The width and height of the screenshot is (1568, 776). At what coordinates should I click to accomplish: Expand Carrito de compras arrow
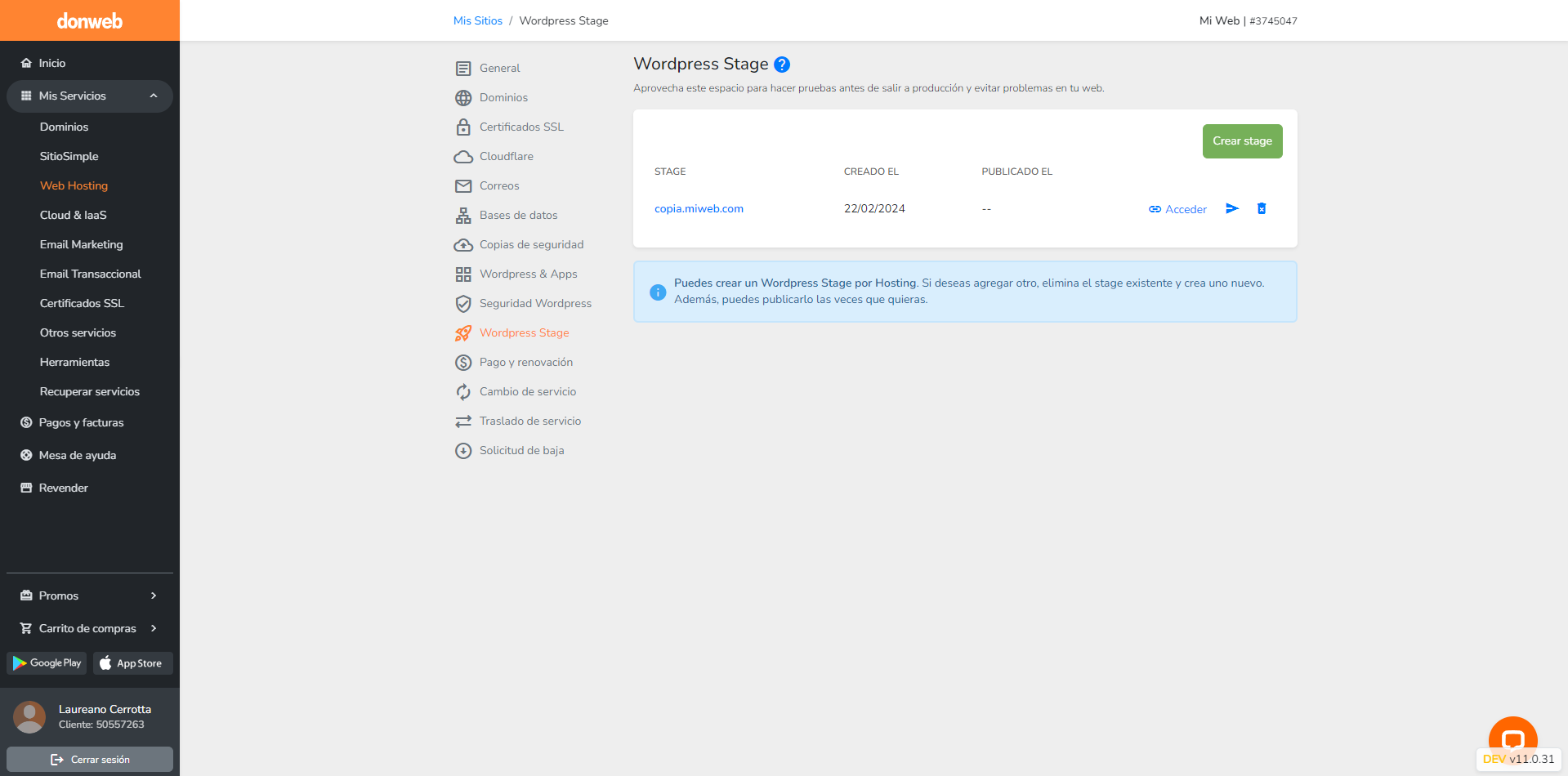click(154, 628)
